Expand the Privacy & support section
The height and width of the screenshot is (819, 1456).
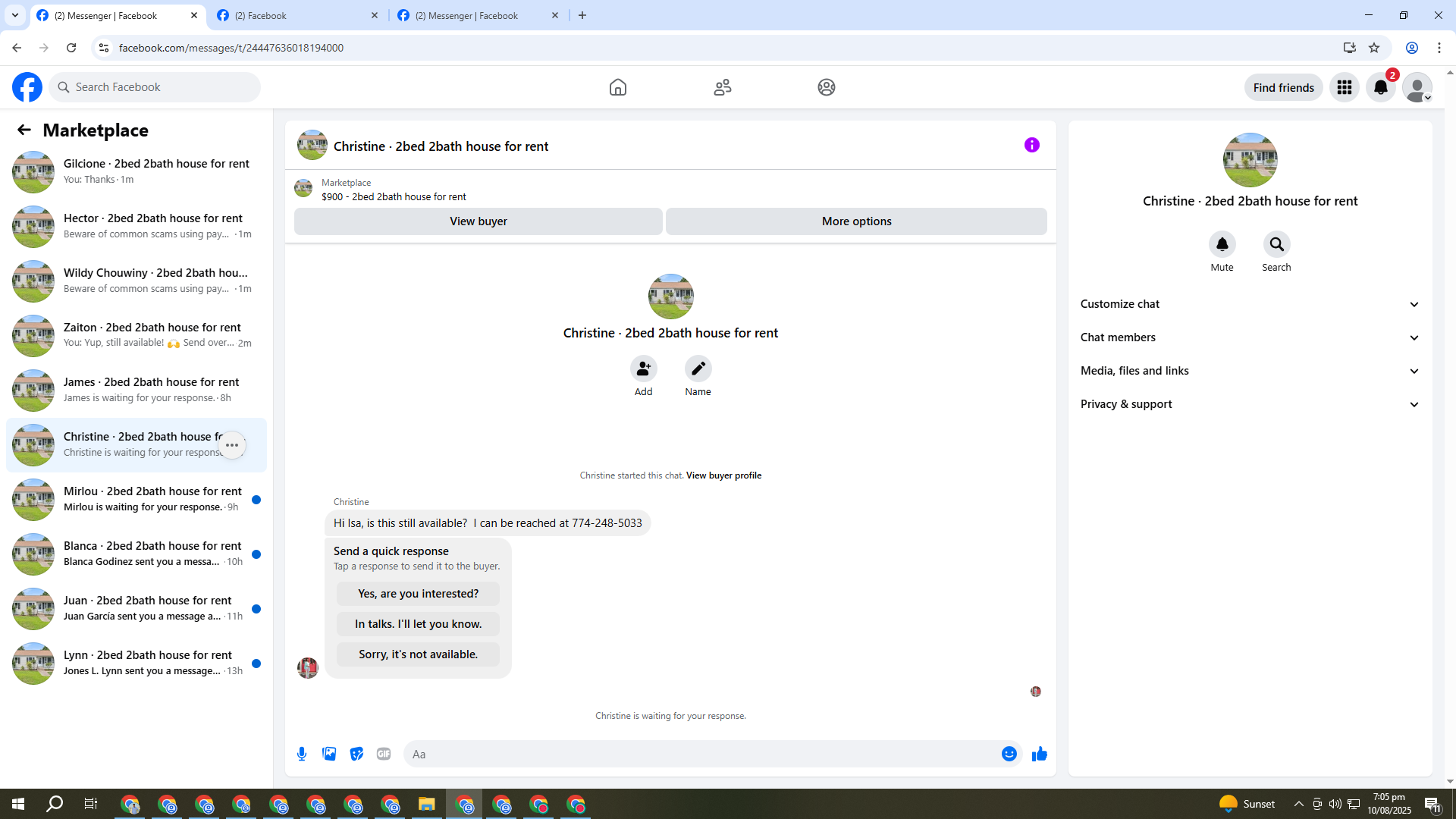click(1249, 404)
